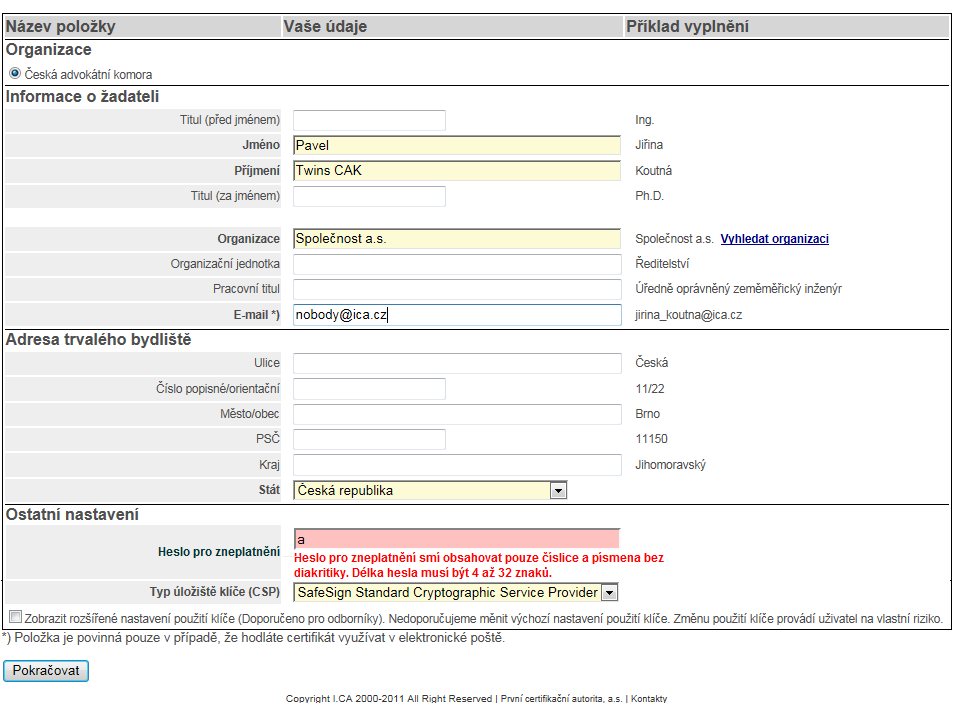Focus the Titul (za jménem) field

pos(369,196)
